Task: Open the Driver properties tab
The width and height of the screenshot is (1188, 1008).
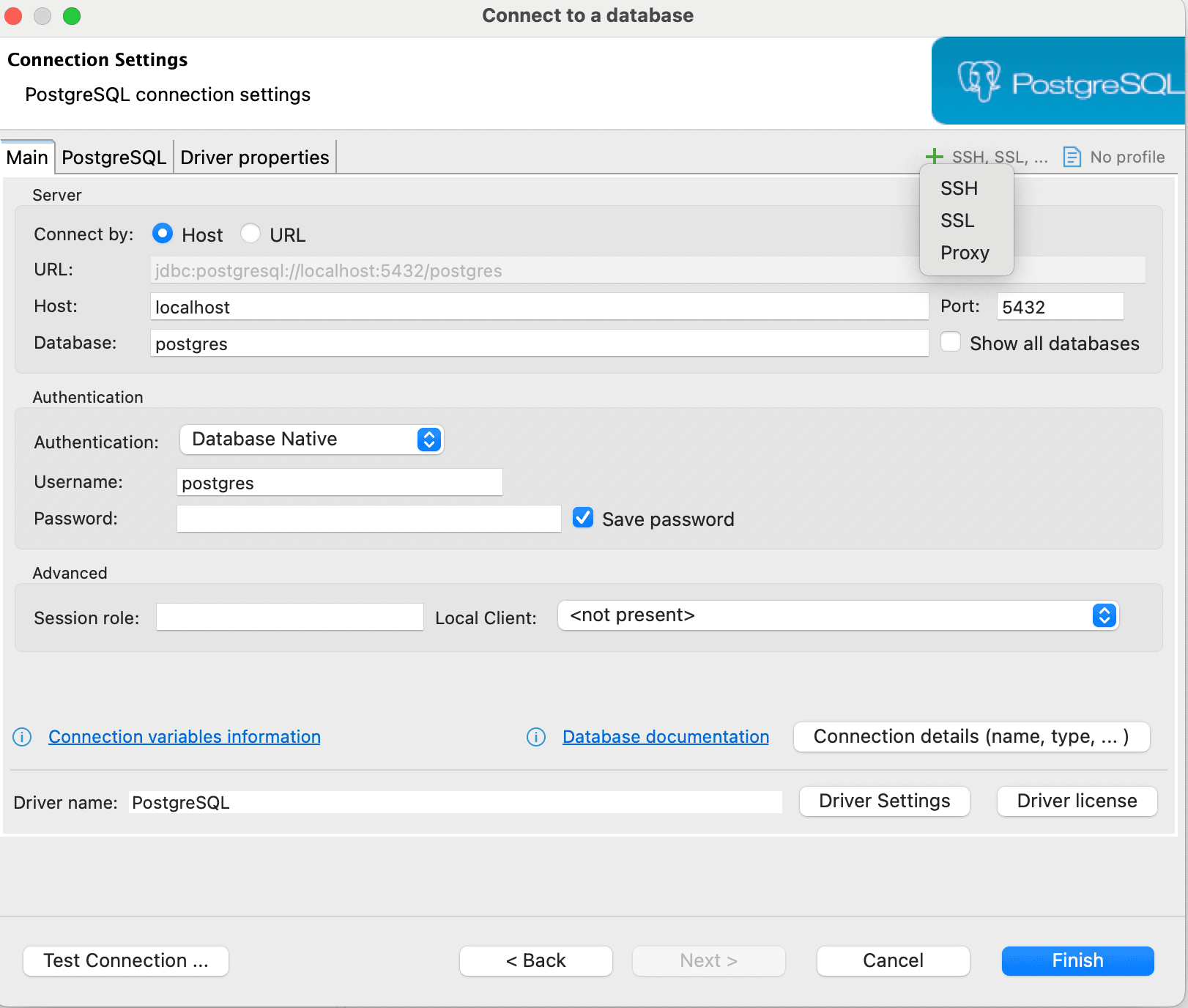Action: [x=255, y=157]
